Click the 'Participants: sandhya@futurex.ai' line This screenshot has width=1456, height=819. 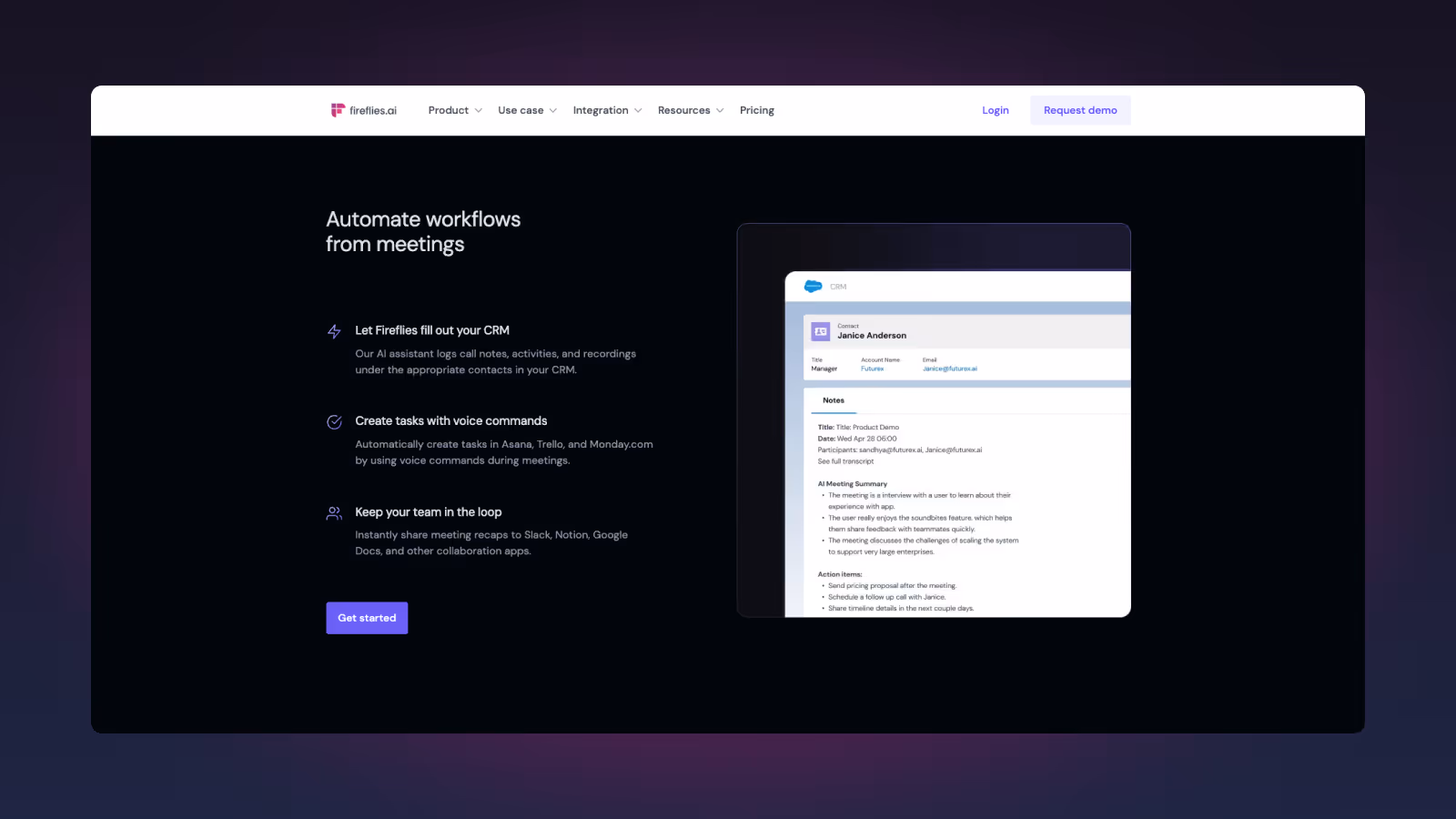tap(900, 450)
